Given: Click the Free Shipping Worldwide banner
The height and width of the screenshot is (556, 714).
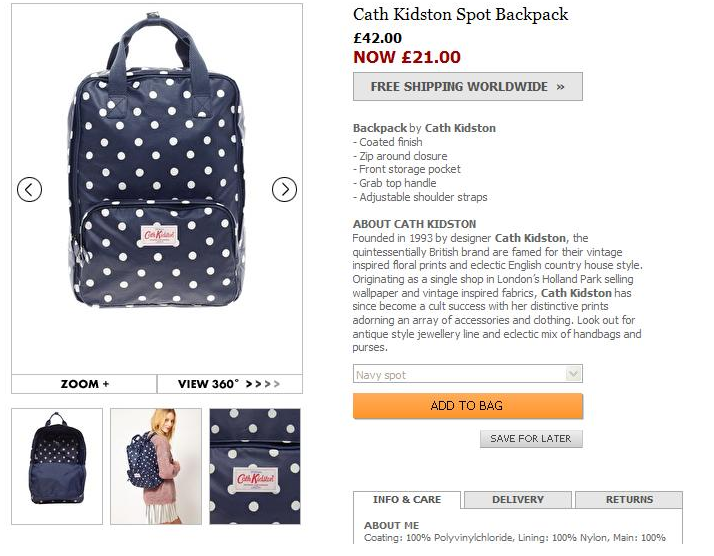Looking at the screenshot, I should [467, 87].
